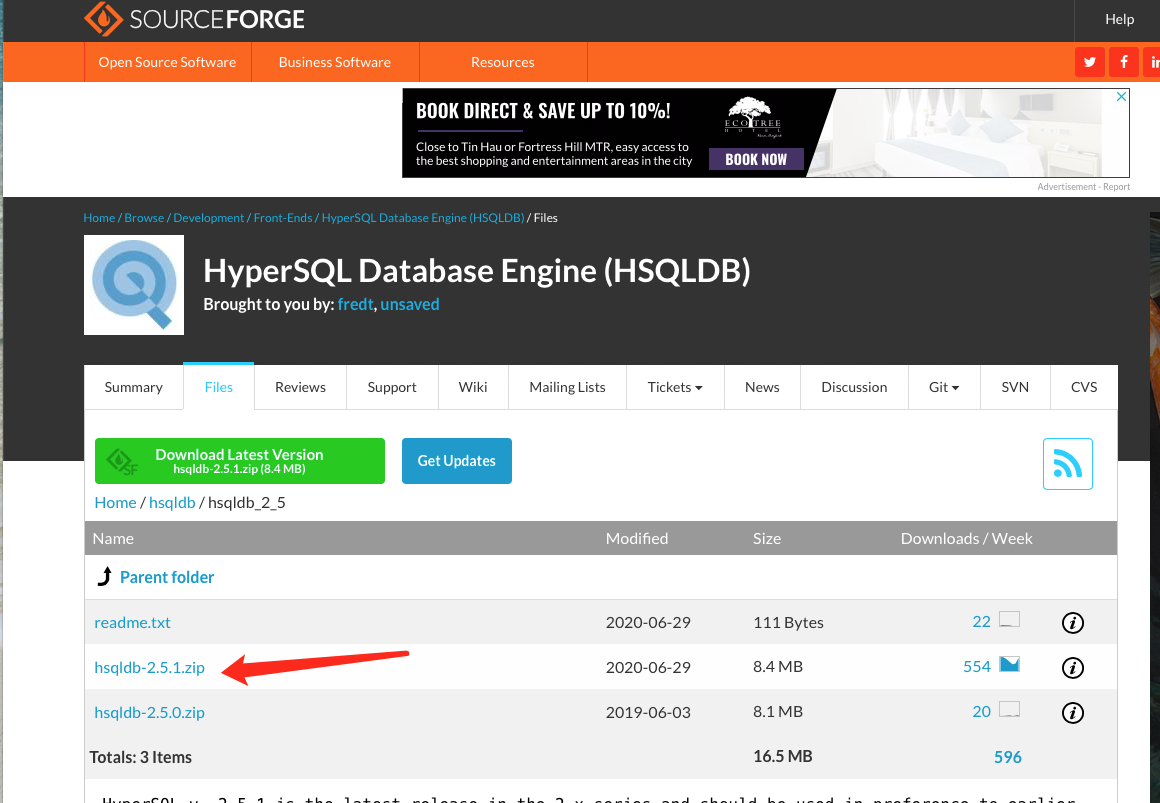
Task: Select the 8.4 MB size cell
Action: click(778, 666)
